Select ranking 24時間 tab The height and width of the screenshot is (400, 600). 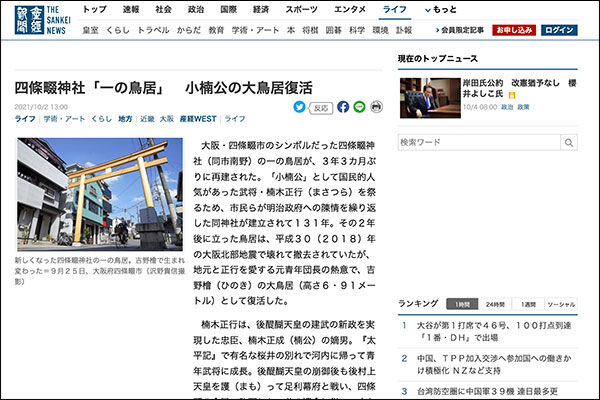click(495, 304)
